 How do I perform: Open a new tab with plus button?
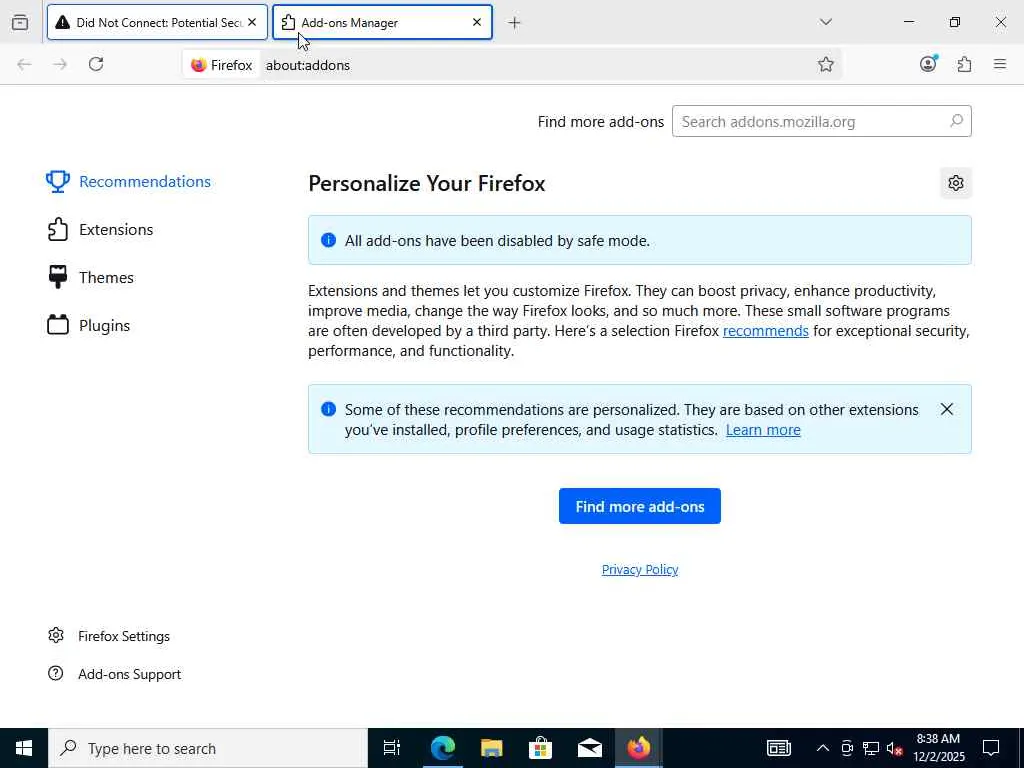(x=515, y=23)
